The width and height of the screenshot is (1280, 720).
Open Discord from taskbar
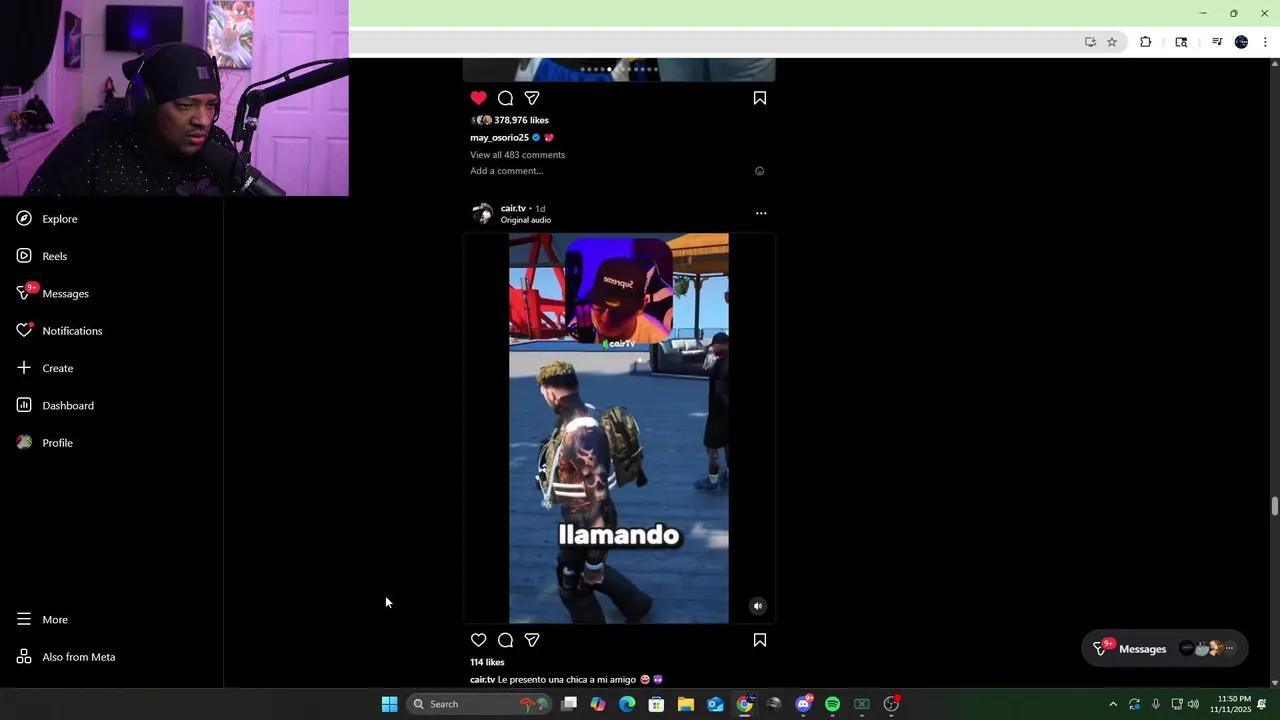804,704
